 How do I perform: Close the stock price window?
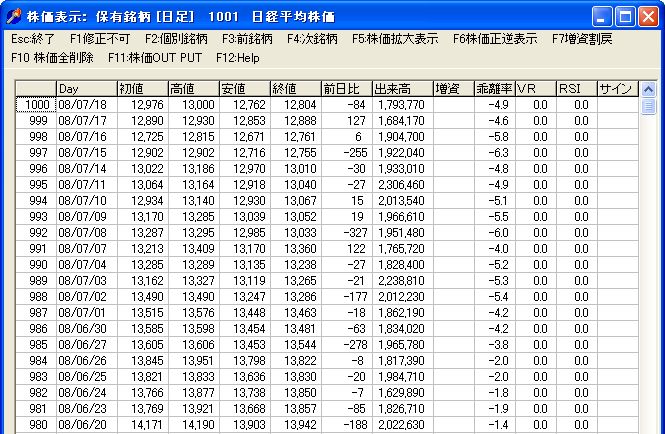point(648,17)
